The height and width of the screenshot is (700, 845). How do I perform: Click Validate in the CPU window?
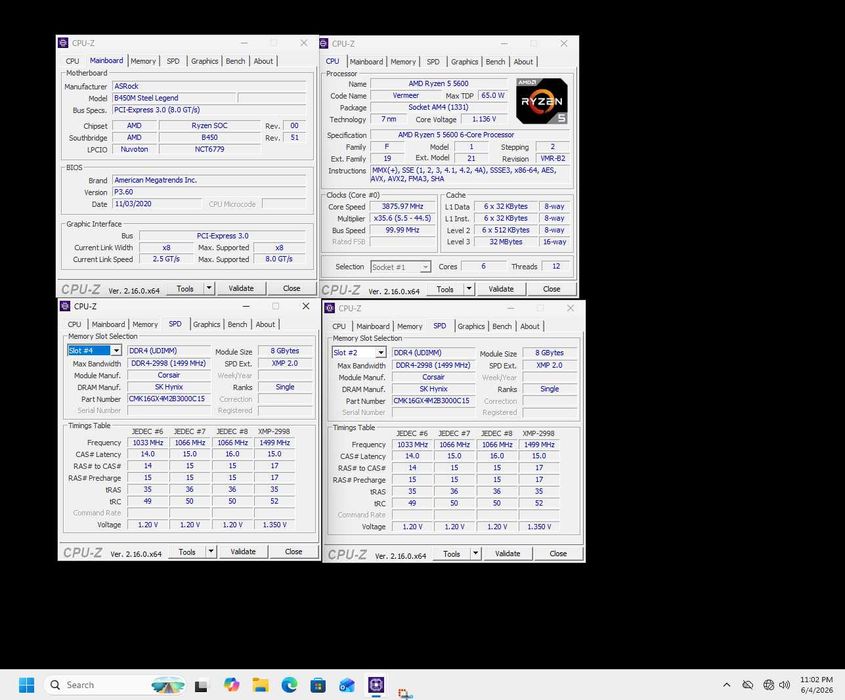coord(501,289)
